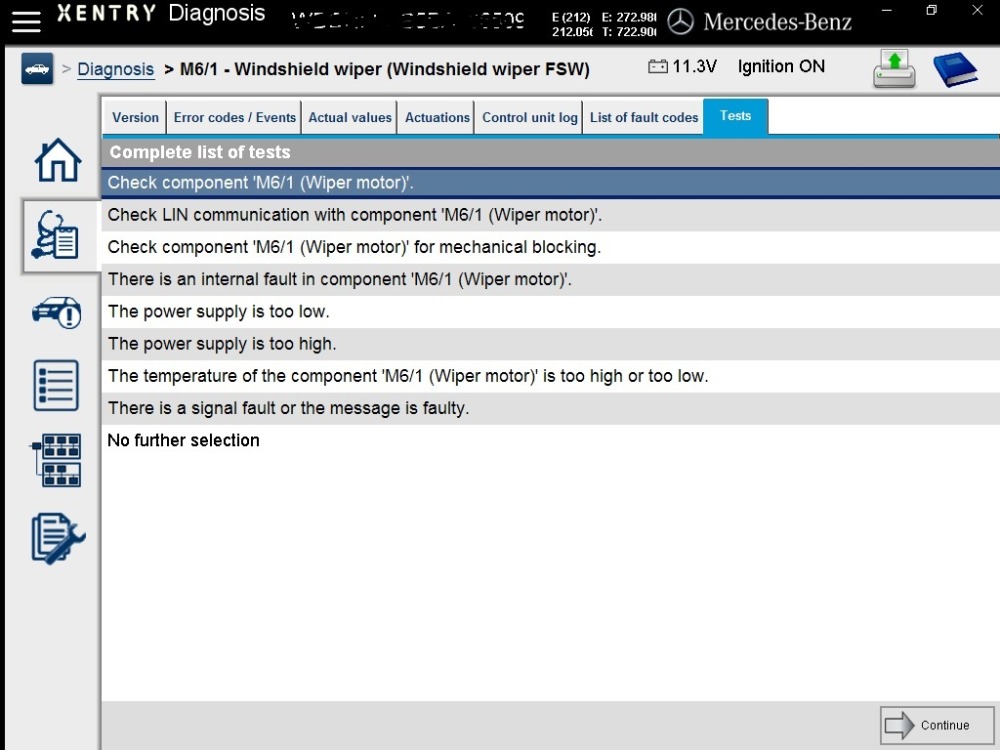Image resolution: width=1000 pixels, height=750 pixels.
Task: Click the print/export icon with green arrow
Action: [x=894, y=69]
